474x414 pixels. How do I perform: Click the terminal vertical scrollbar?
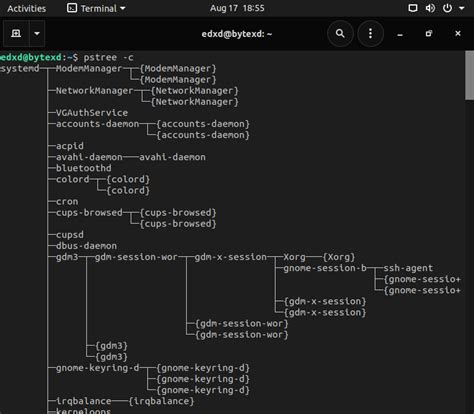pyautogui.click(x=469, y=75)
